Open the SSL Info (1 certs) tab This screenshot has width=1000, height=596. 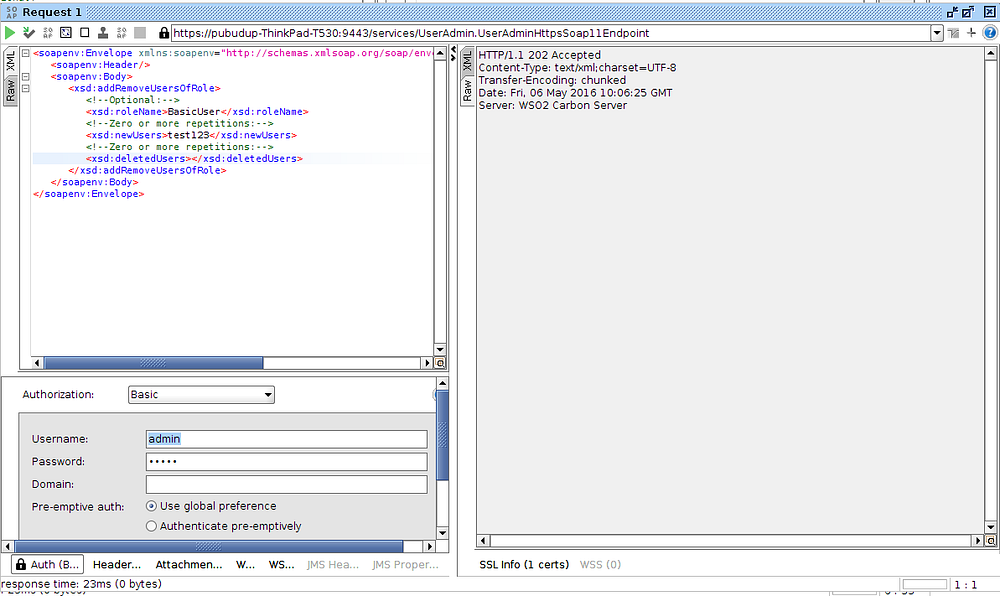tap(524, 564)
